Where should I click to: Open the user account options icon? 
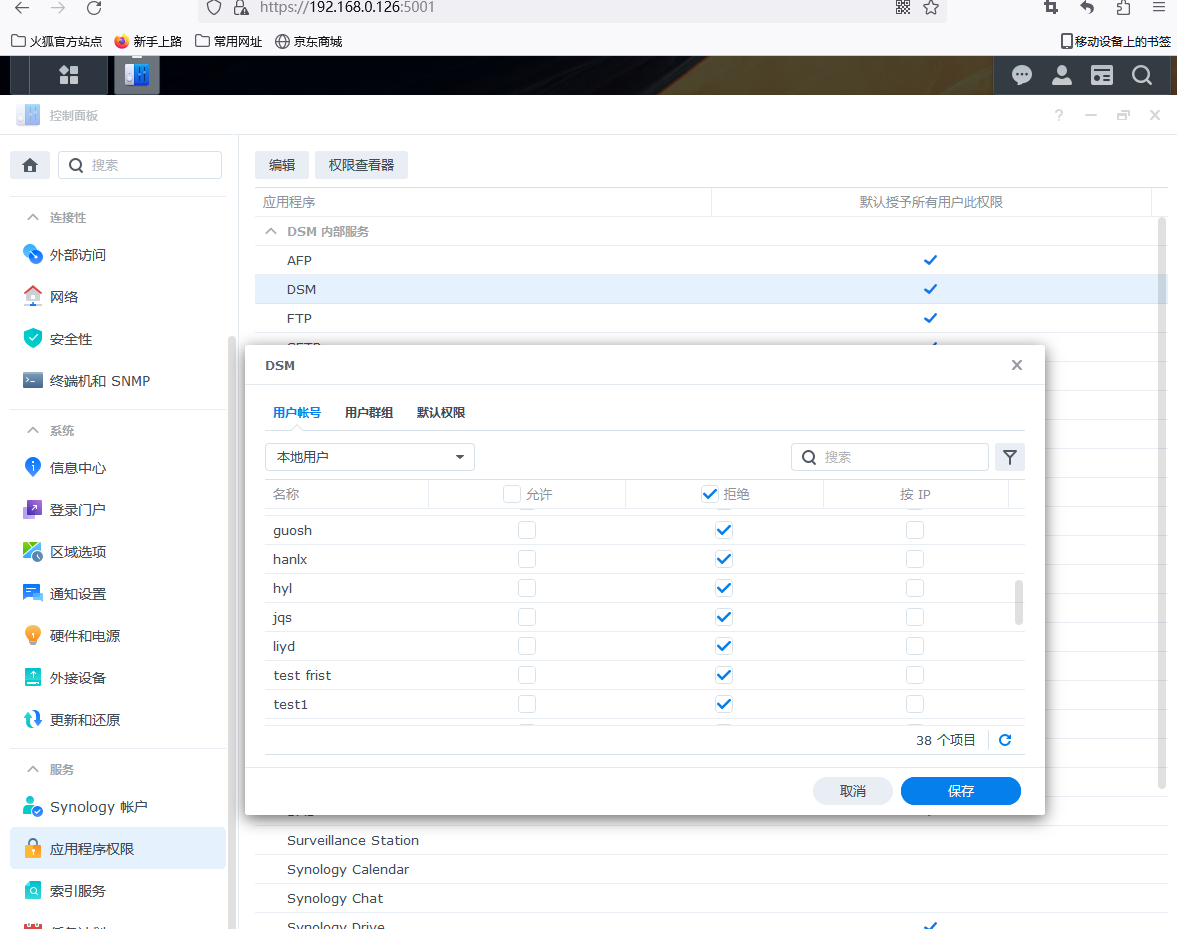[x=1061, y=75]
